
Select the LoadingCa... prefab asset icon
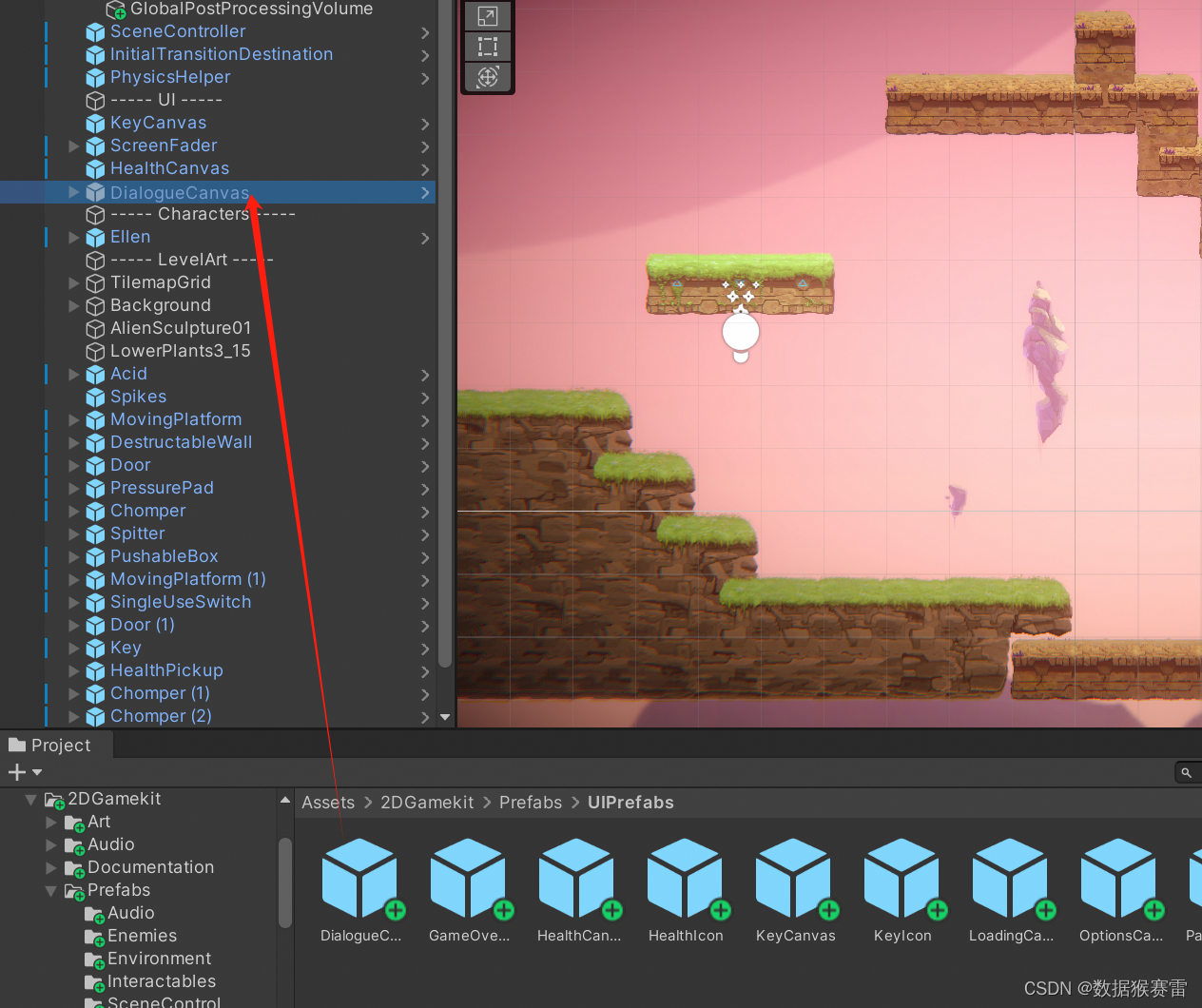(1010, 878)
